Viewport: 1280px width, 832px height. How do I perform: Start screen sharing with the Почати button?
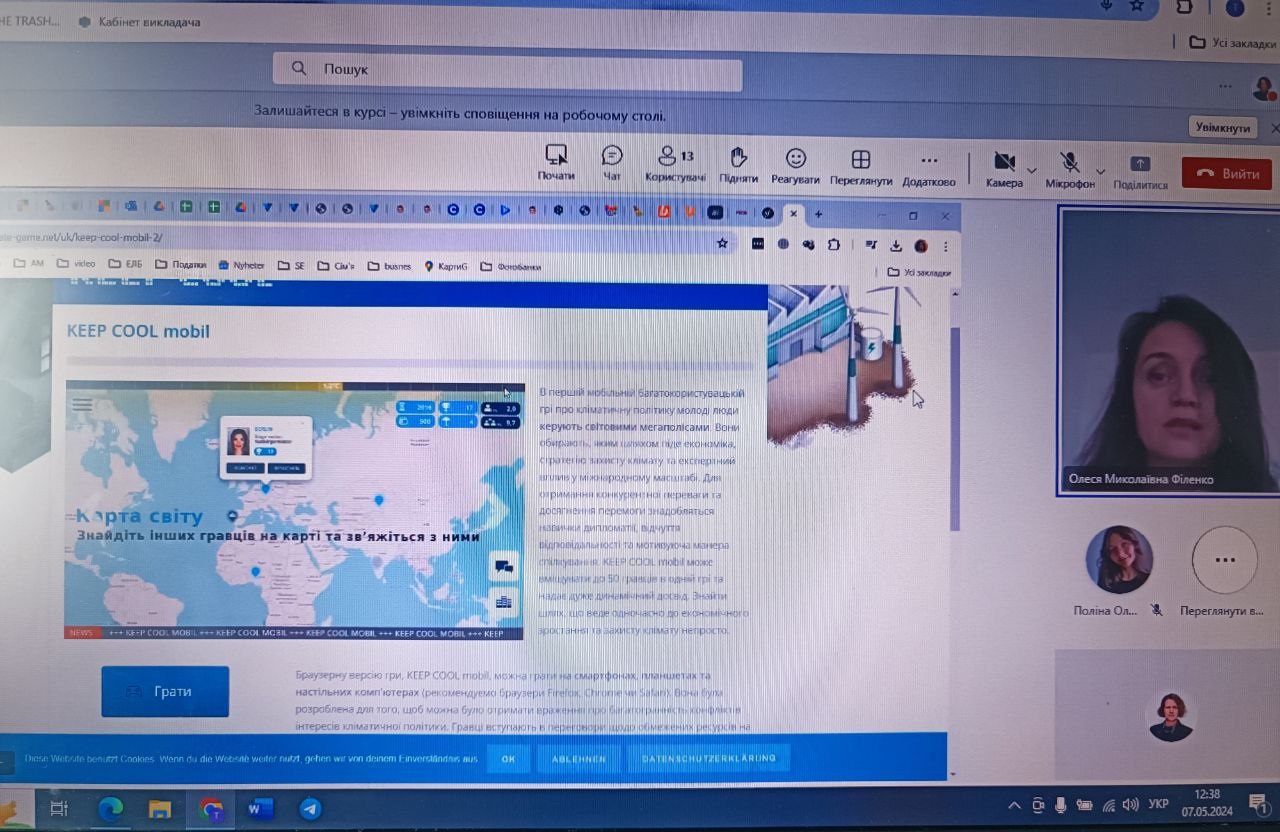tap(556, 164)
